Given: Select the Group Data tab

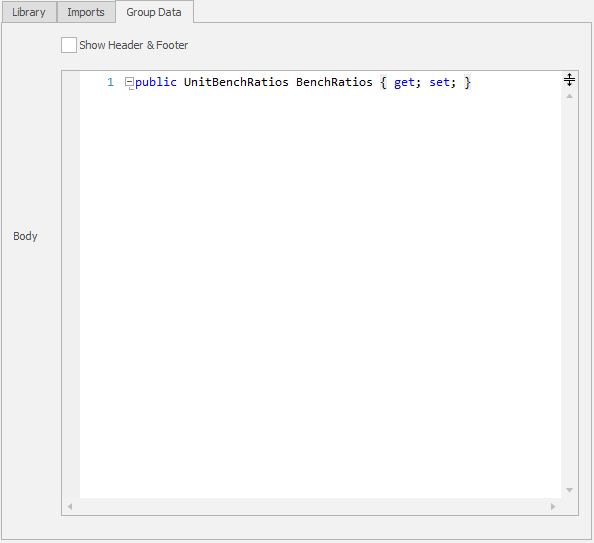Looking at the screenshot, I should point(154,12).
